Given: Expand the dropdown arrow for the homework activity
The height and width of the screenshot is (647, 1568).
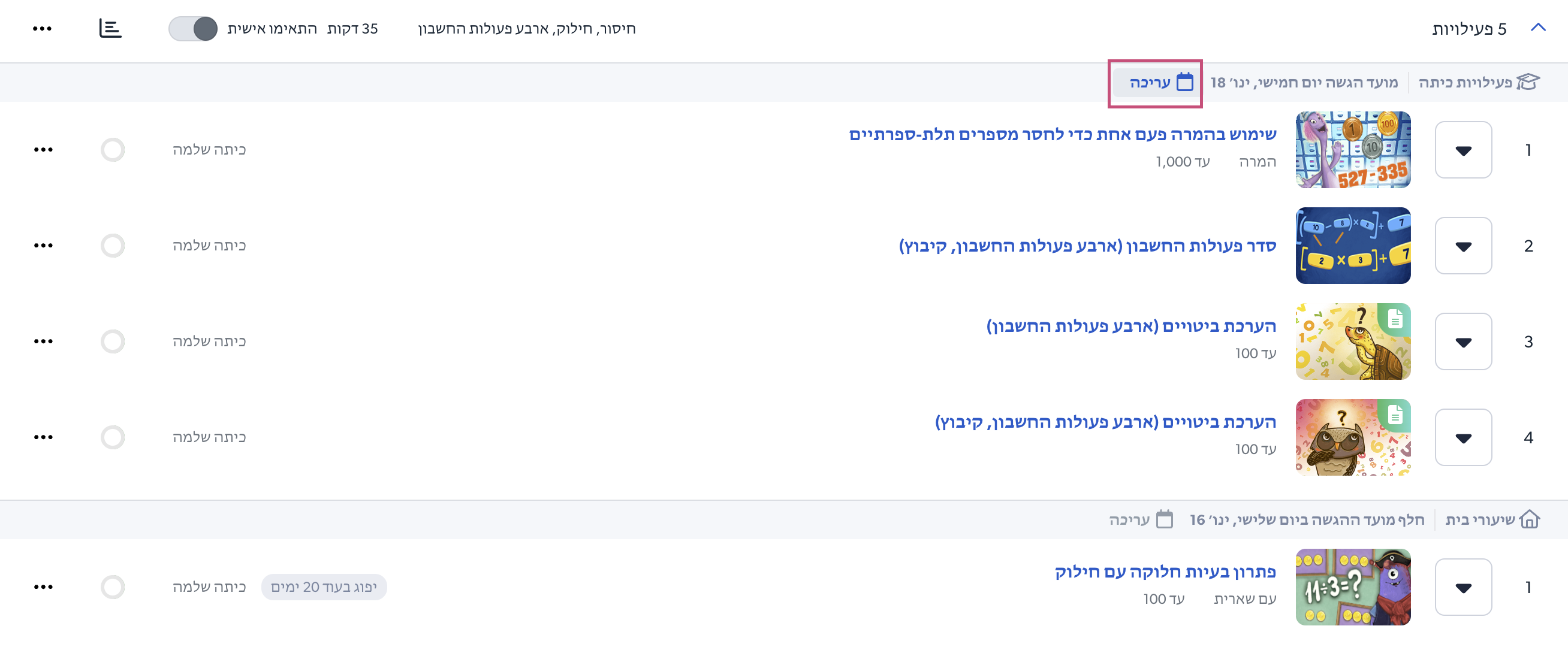Looking at the screenshot, I should [x=1463, y=587].
